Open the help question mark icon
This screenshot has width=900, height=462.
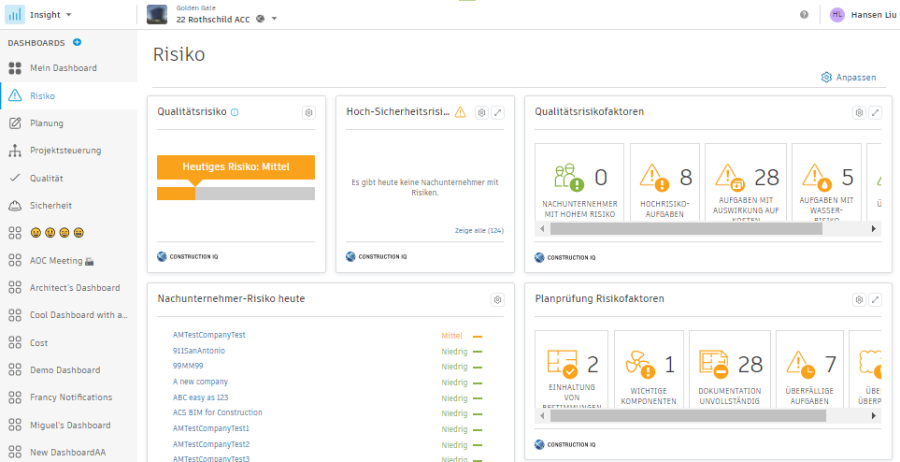point(804,15)
